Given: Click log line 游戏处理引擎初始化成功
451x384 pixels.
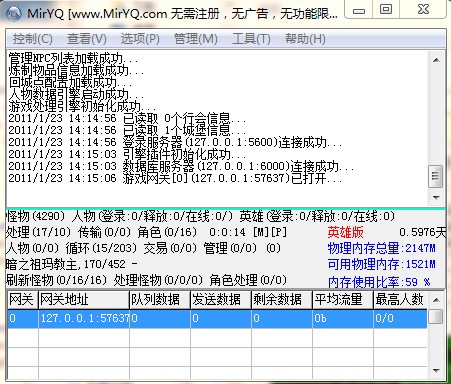Looking at the screenshot, I should (82, 106).
